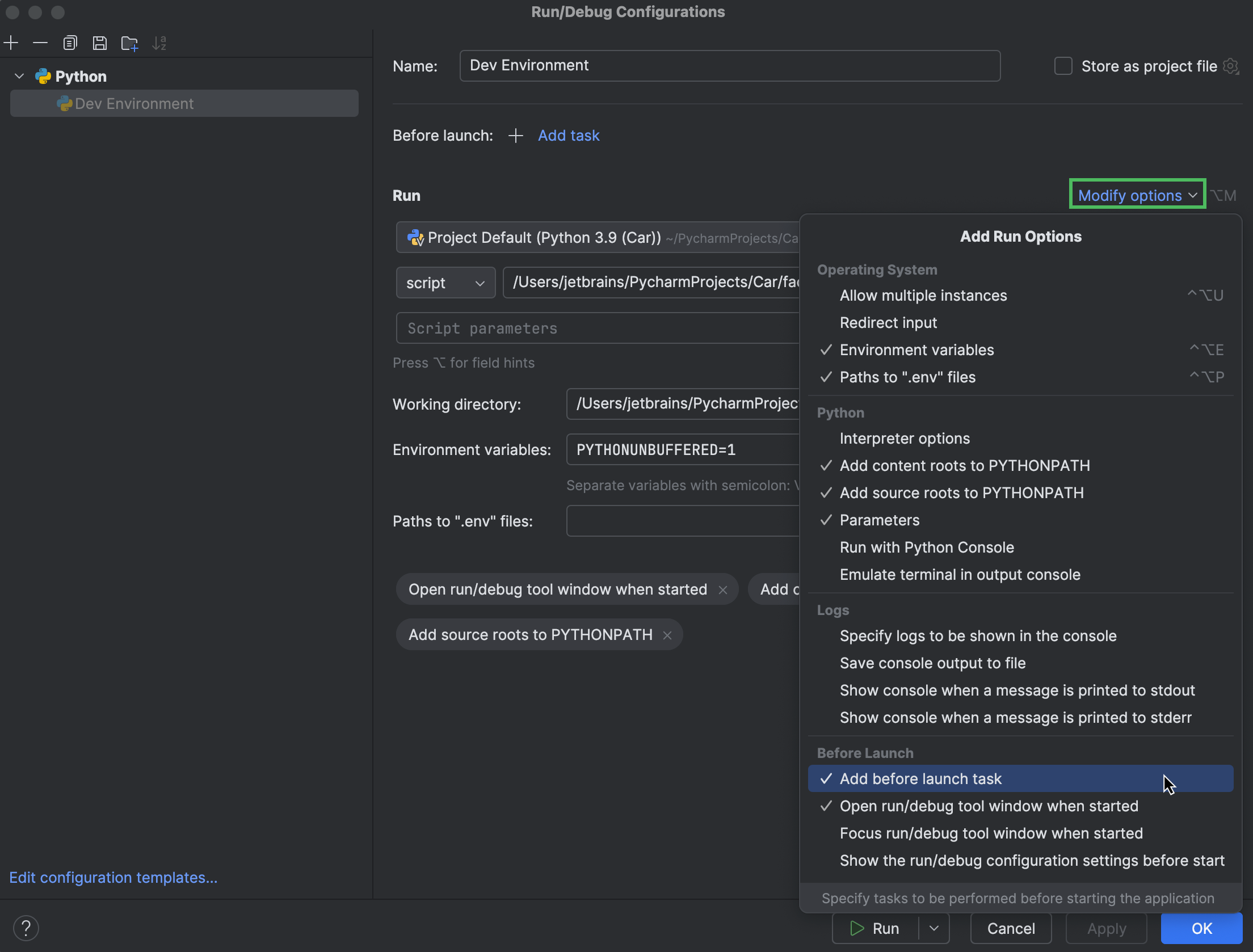Choose Emulate terminal in output console
This screenshot has height=952, width=1253.
click(959, 574)
